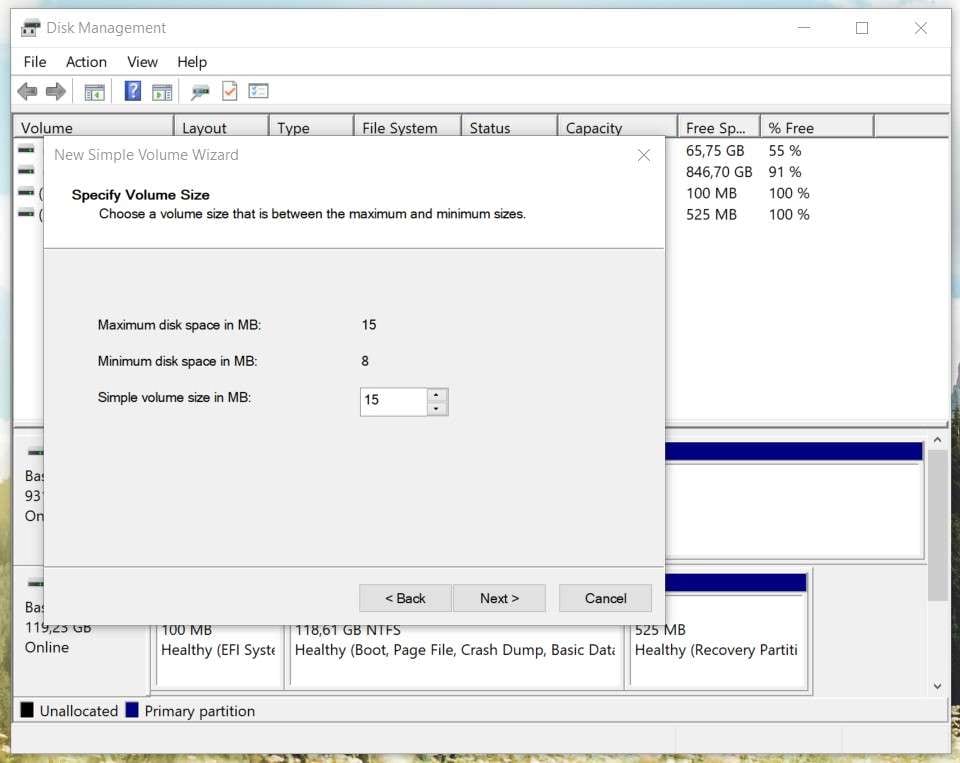This screenshot has height=763, width=960.
Task: Select the third volume's drive icon
Action: pyautogui.click(x=26, y=192)
